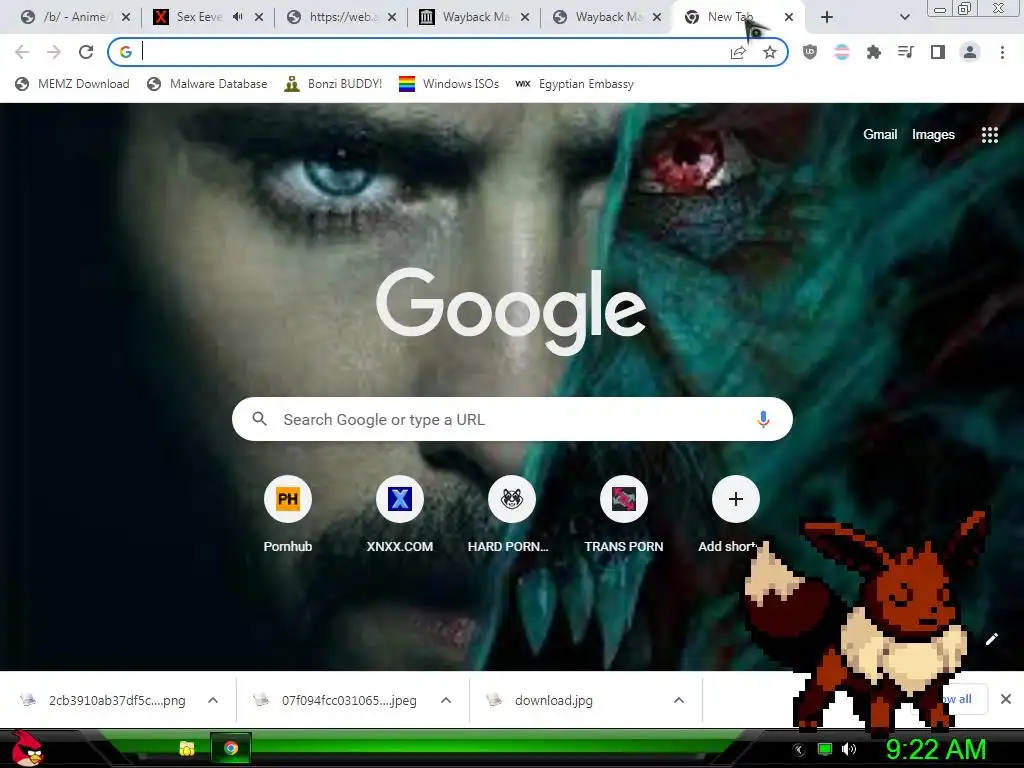Go back using the browser back arrow

tap(22, 52)
